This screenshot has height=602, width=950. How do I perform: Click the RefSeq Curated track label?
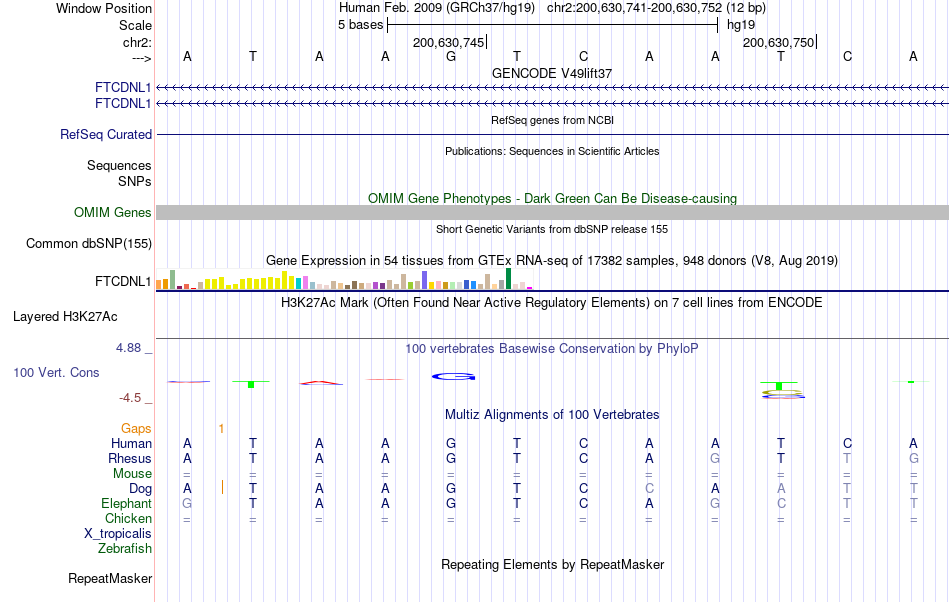(106, 134)
